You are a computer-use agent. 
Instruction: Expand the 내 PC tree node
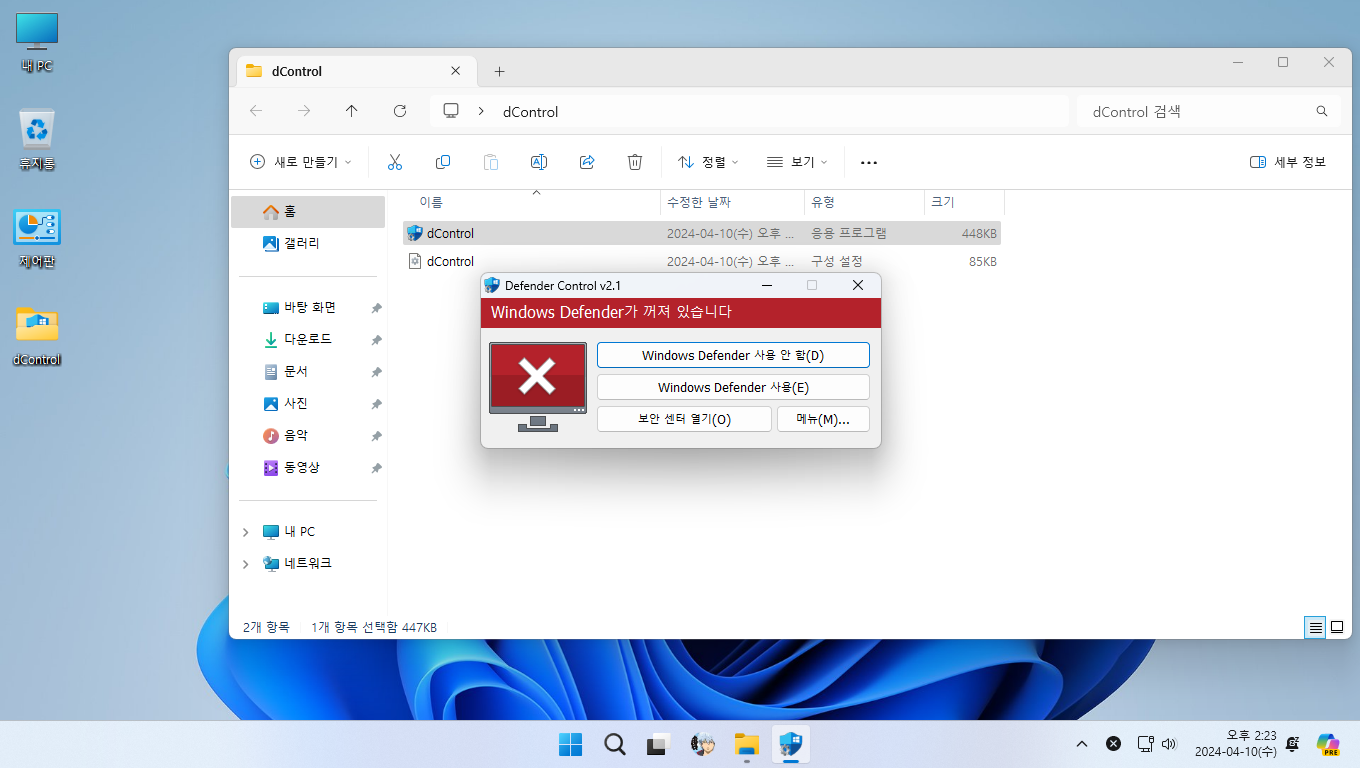(x=246, y=532)
